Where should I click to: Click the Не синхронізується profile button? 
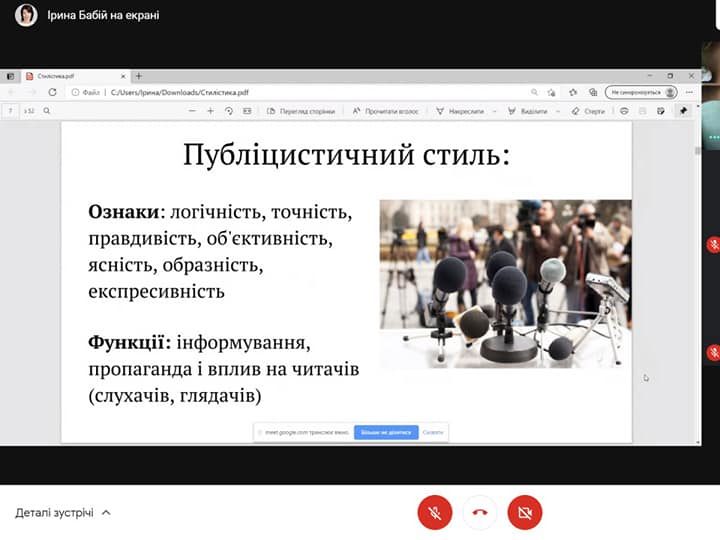click(641, 92)
